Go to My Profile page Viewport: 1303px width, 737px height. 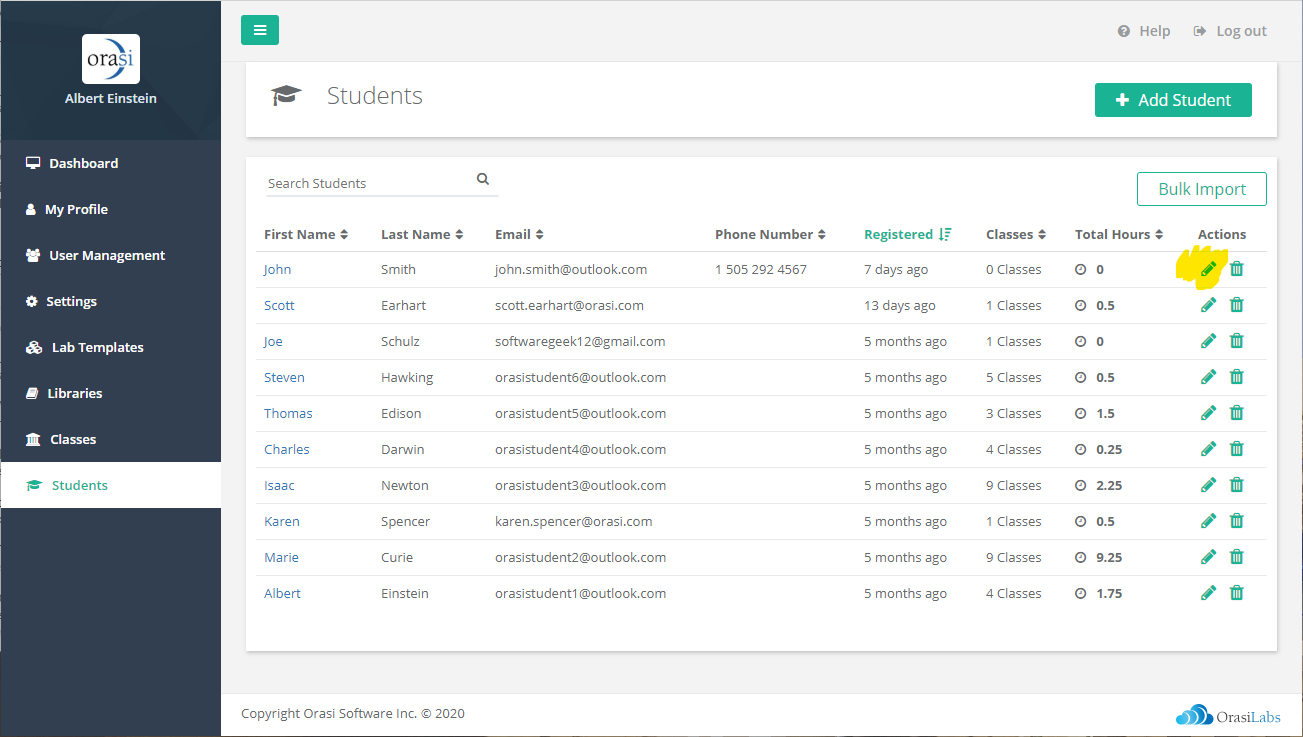coord(111,209)
